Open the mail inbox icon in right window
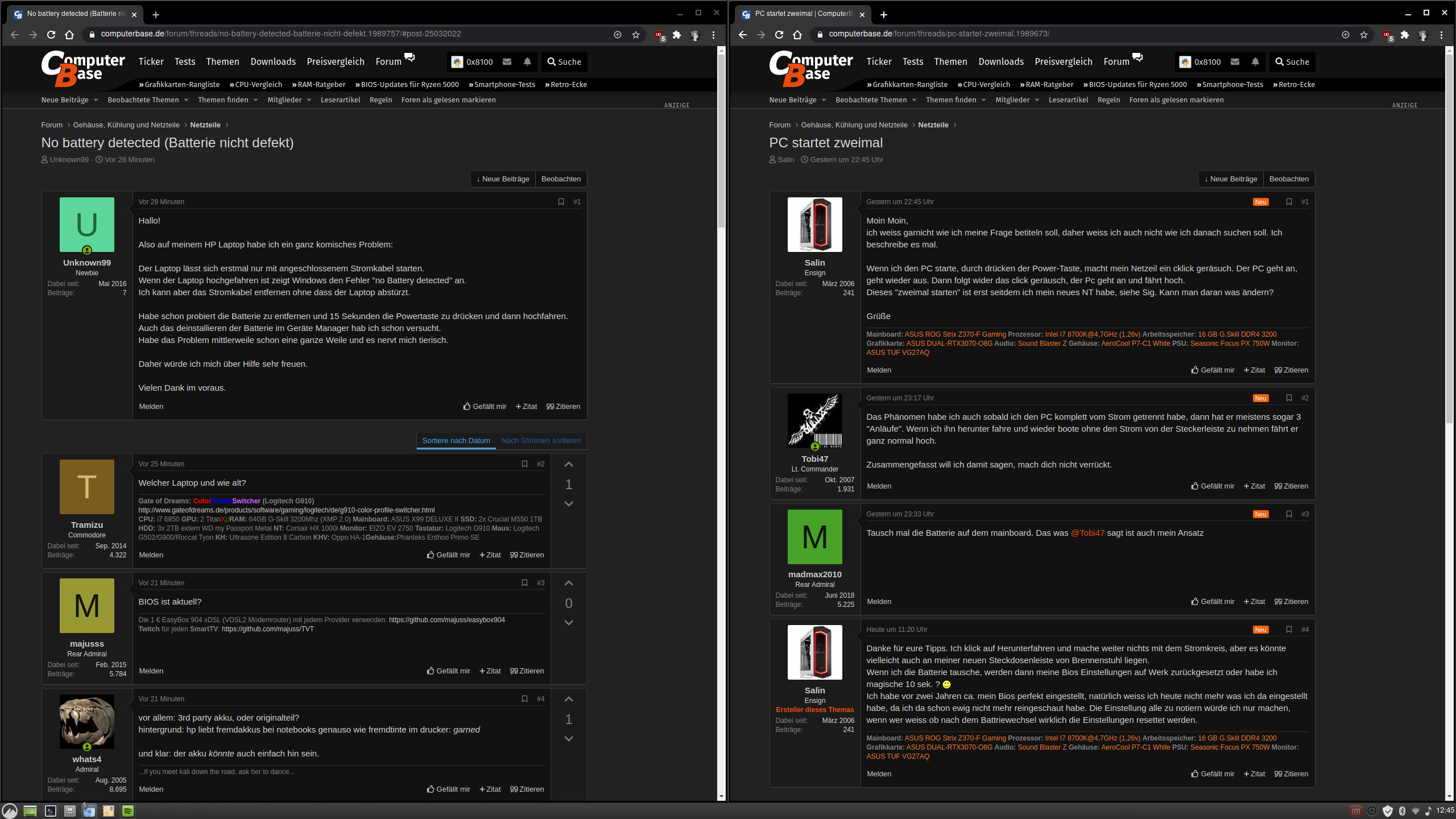This screenshot has height=819, width=1456. tap(1235, 62)
